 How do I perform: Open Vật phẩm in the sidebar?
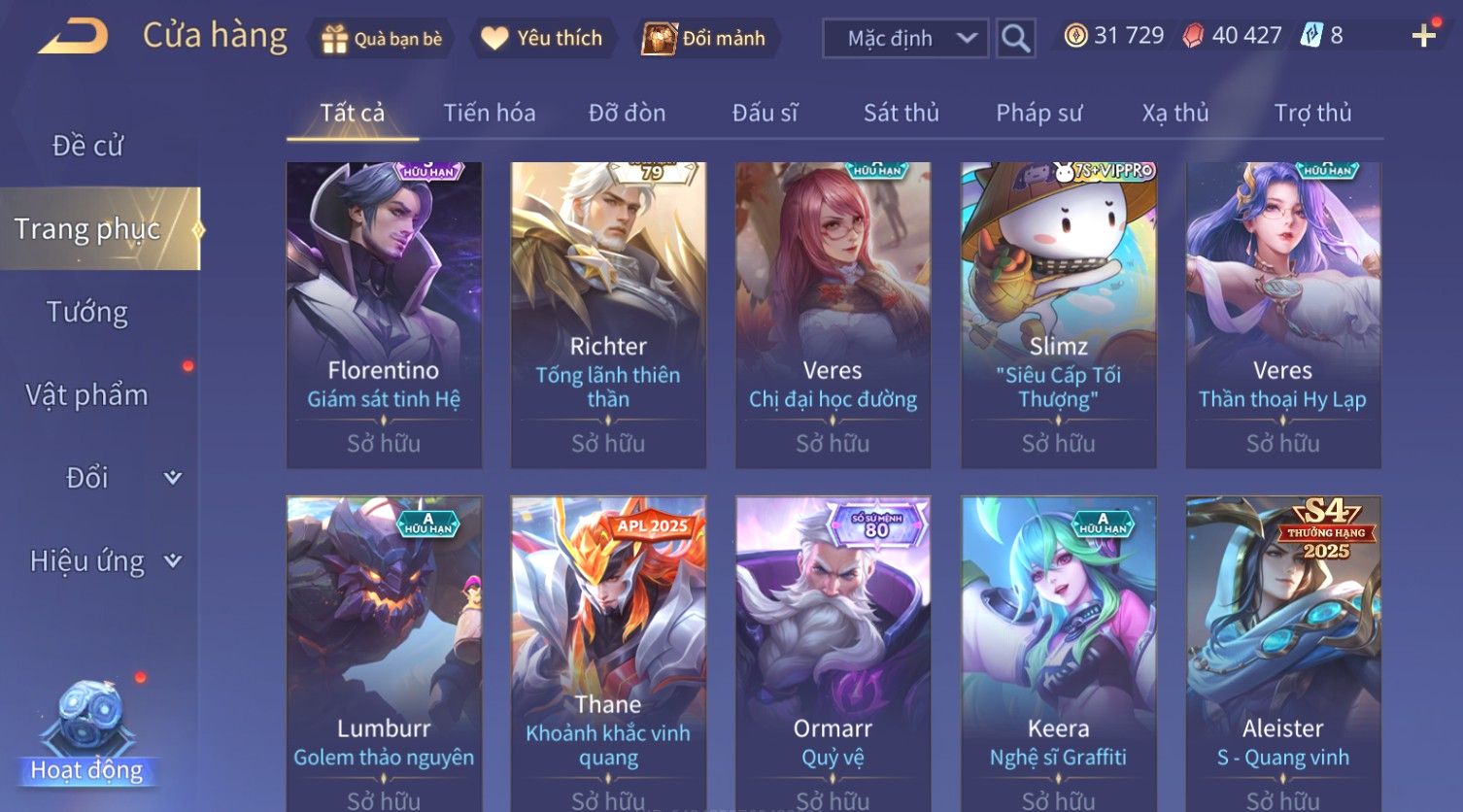point(87,395)
